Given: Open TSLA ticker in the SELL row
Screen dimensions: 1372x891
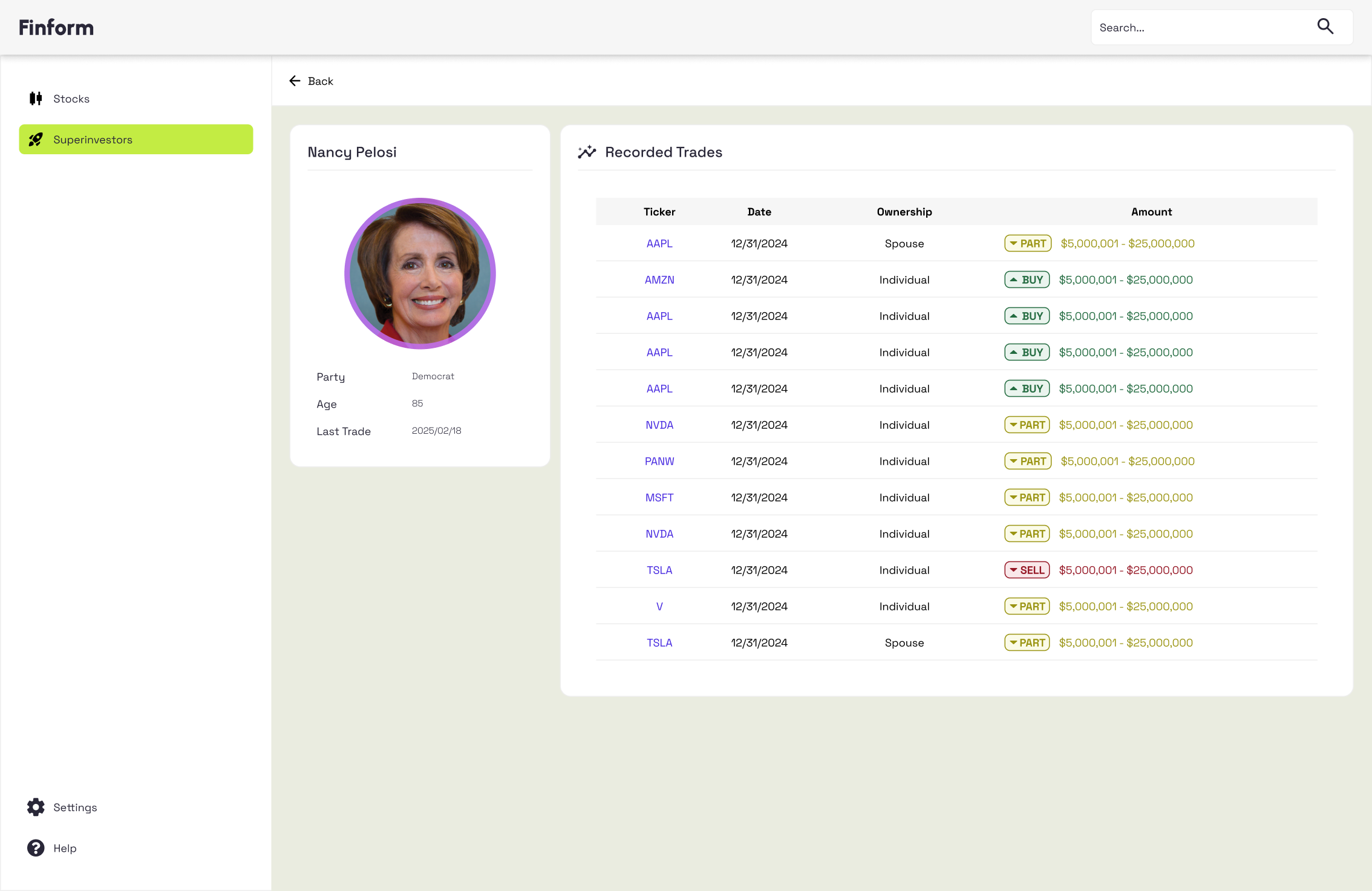Looking at the screenshot, I should [x=659, y=570].
